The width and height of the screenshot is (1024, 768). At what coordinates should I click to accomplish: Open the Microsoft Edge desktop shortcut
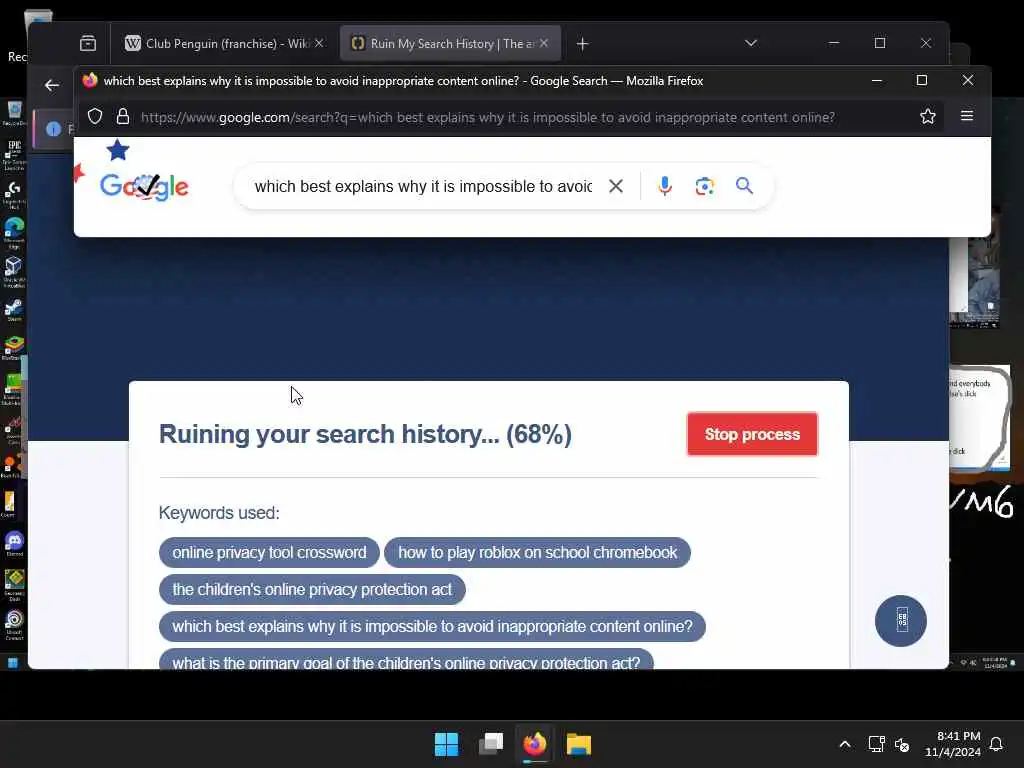pos(14,232)
